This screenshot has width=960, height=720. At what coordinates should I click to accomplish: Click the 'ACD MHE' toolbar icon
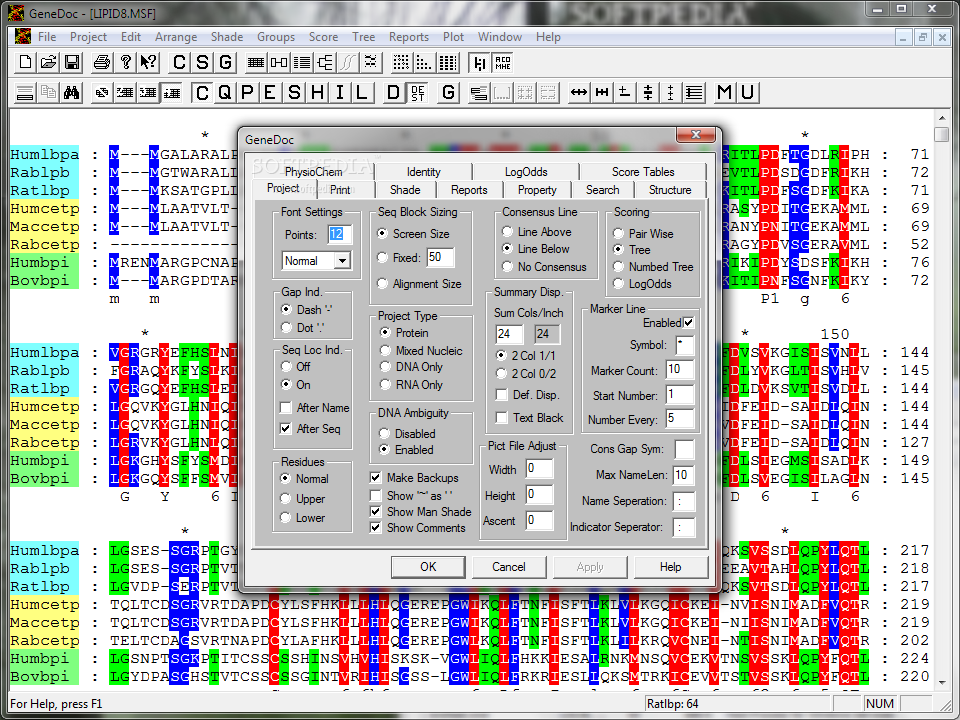pos(503,62)
